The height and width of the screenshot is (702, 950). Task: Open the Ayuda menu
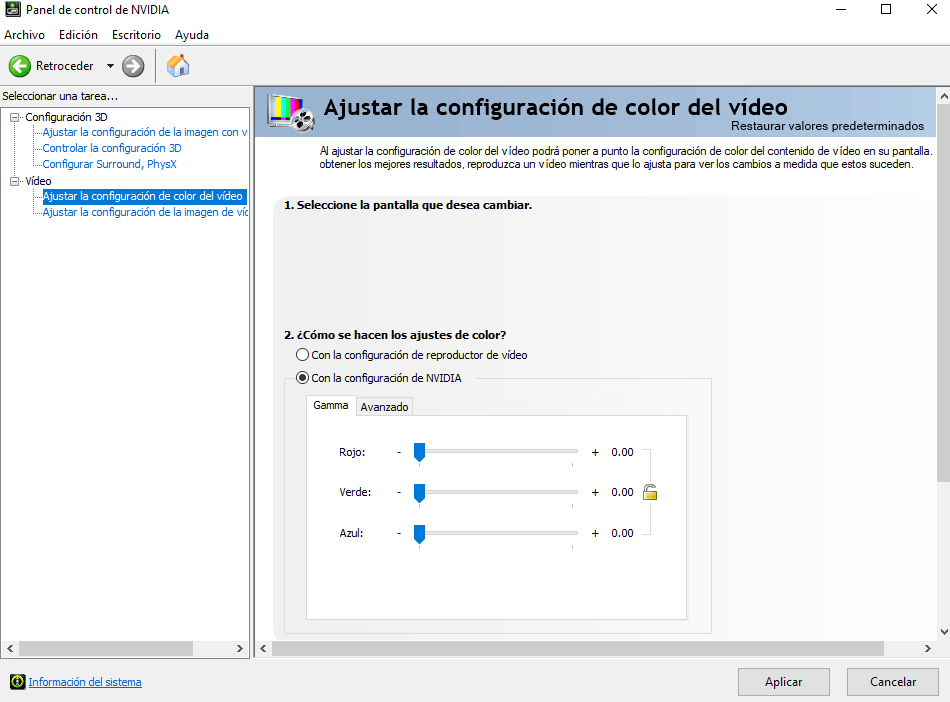point(192,35)
